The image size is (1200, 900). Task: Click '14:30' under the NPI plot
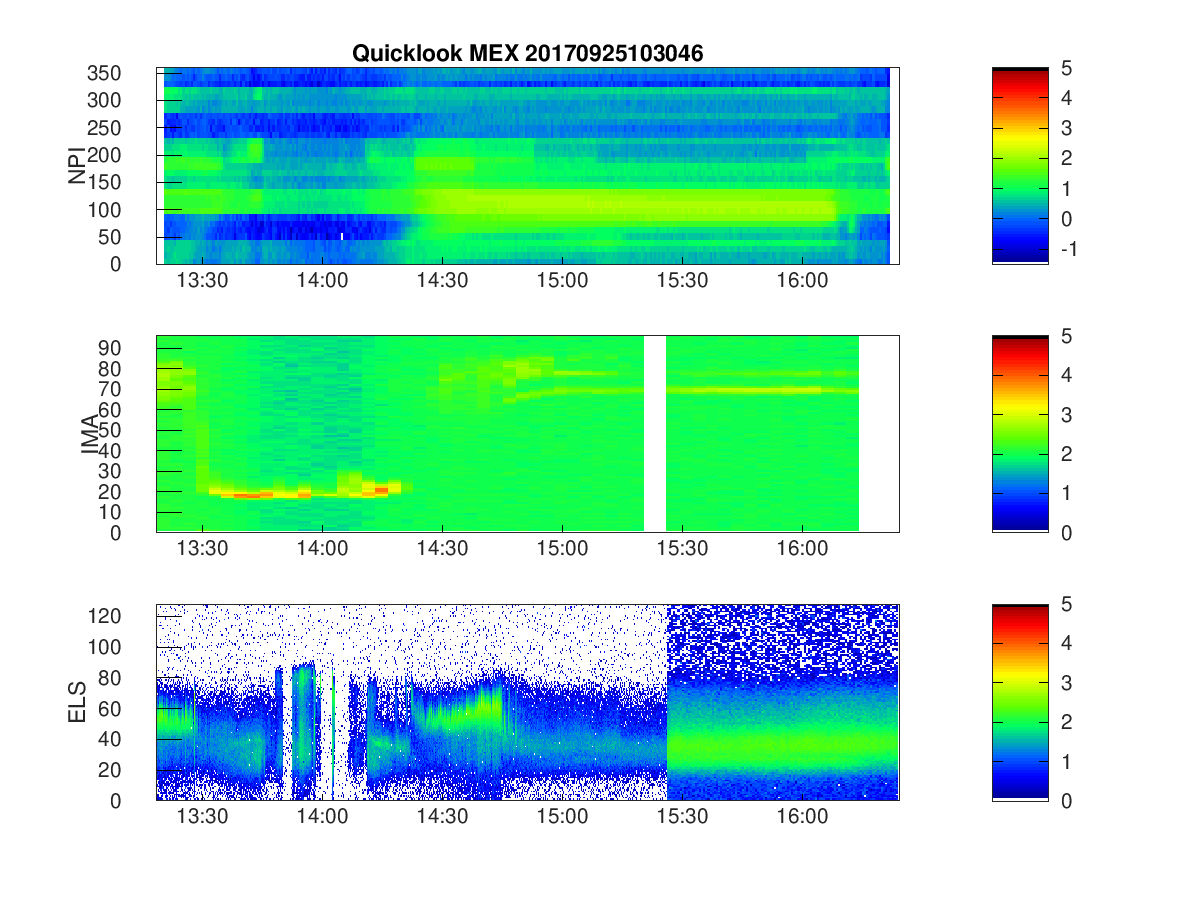(x=442, y=281)
